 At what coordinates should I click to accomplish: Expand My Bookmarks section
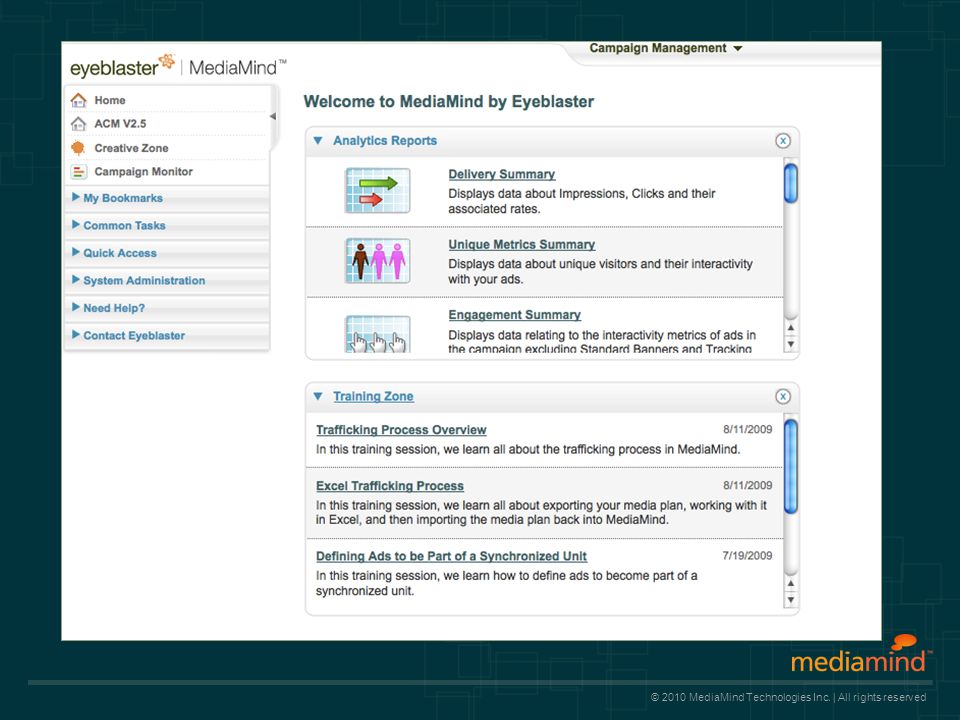tap(167, 198)
